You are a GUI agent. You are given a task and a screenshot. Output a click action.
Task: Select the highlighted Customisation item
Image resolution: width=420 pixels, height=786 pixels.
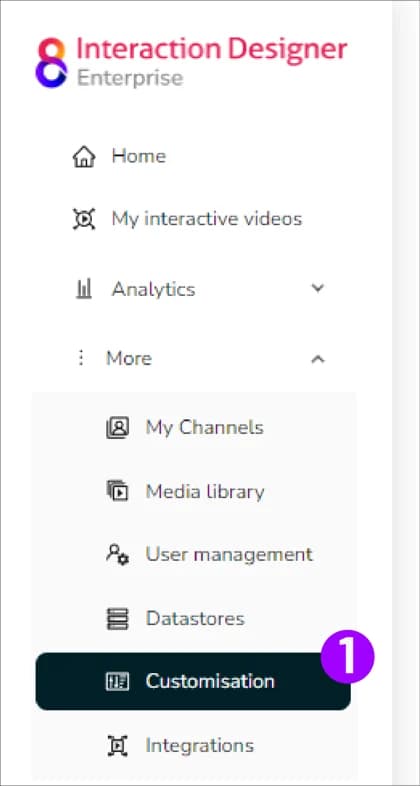[193, 681]
